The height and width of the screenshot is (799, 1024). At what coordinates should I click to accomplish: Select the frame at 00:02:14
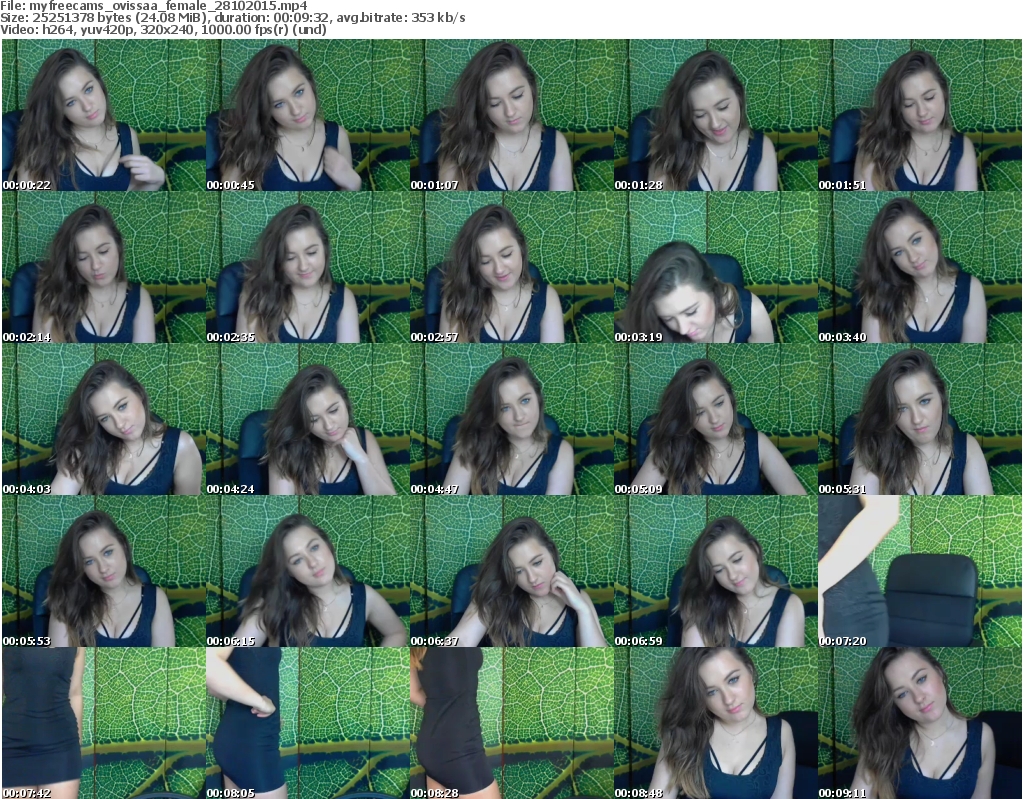[104, 267]
